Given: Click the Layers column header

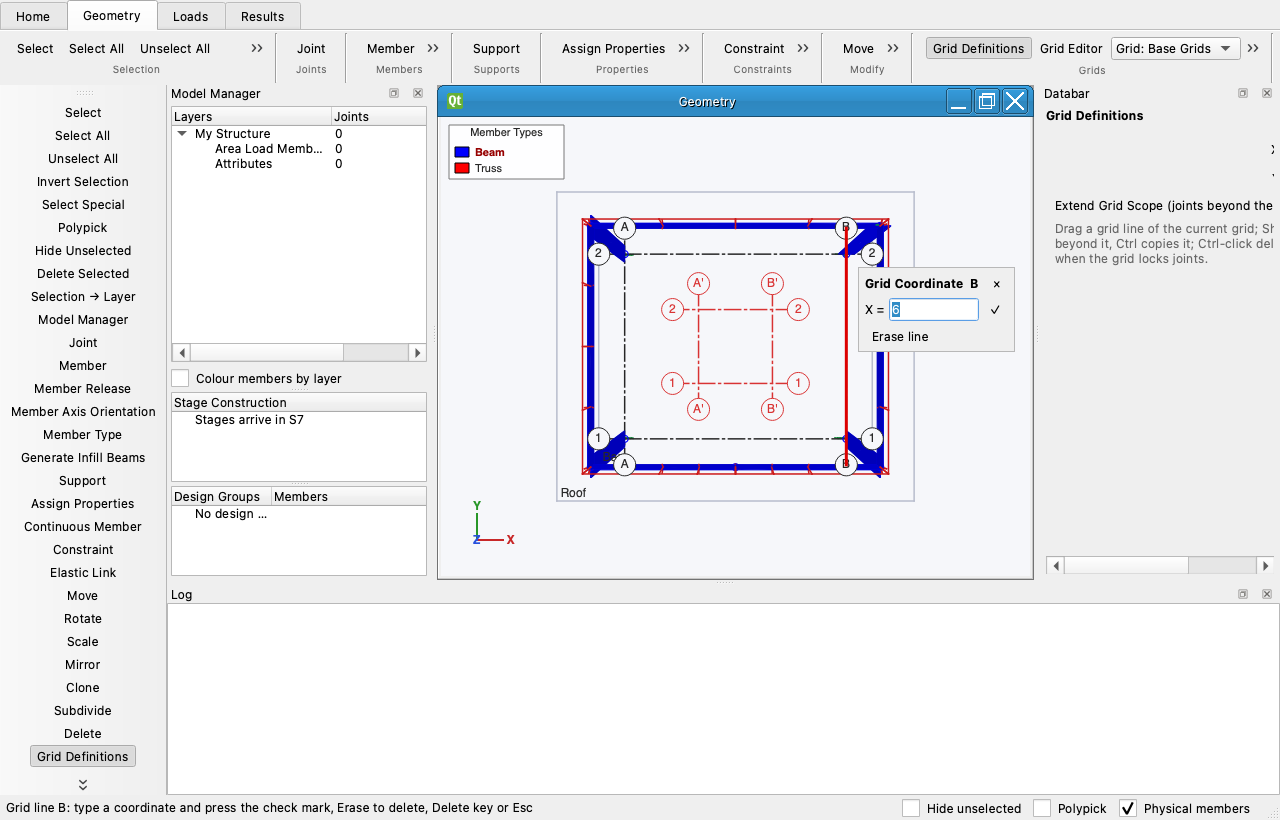Looking at the screenshot, I should pyautogui.click(x=251, y=117).
